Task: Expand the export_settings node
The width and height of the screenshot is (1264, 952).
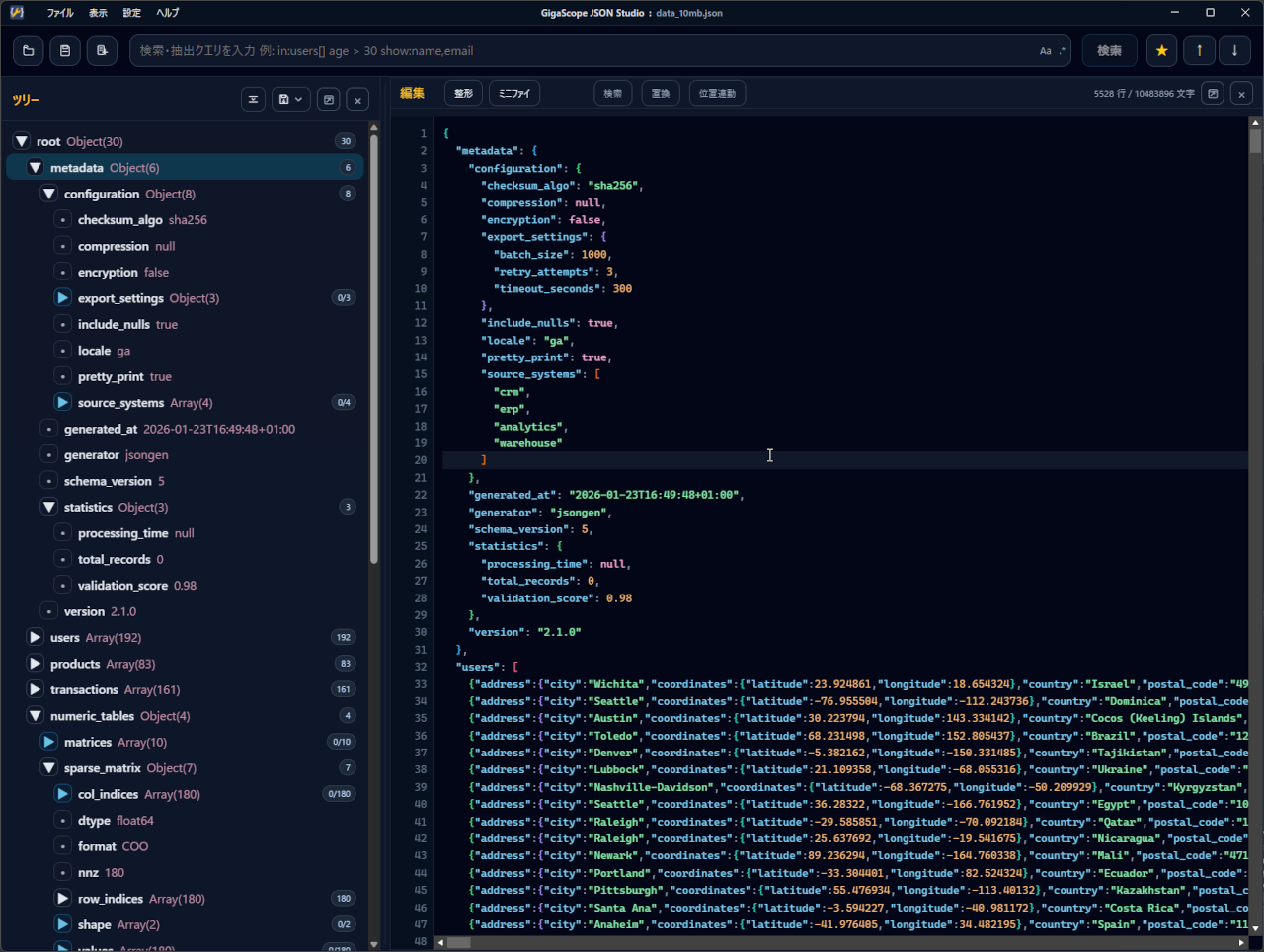Action: 62,298
